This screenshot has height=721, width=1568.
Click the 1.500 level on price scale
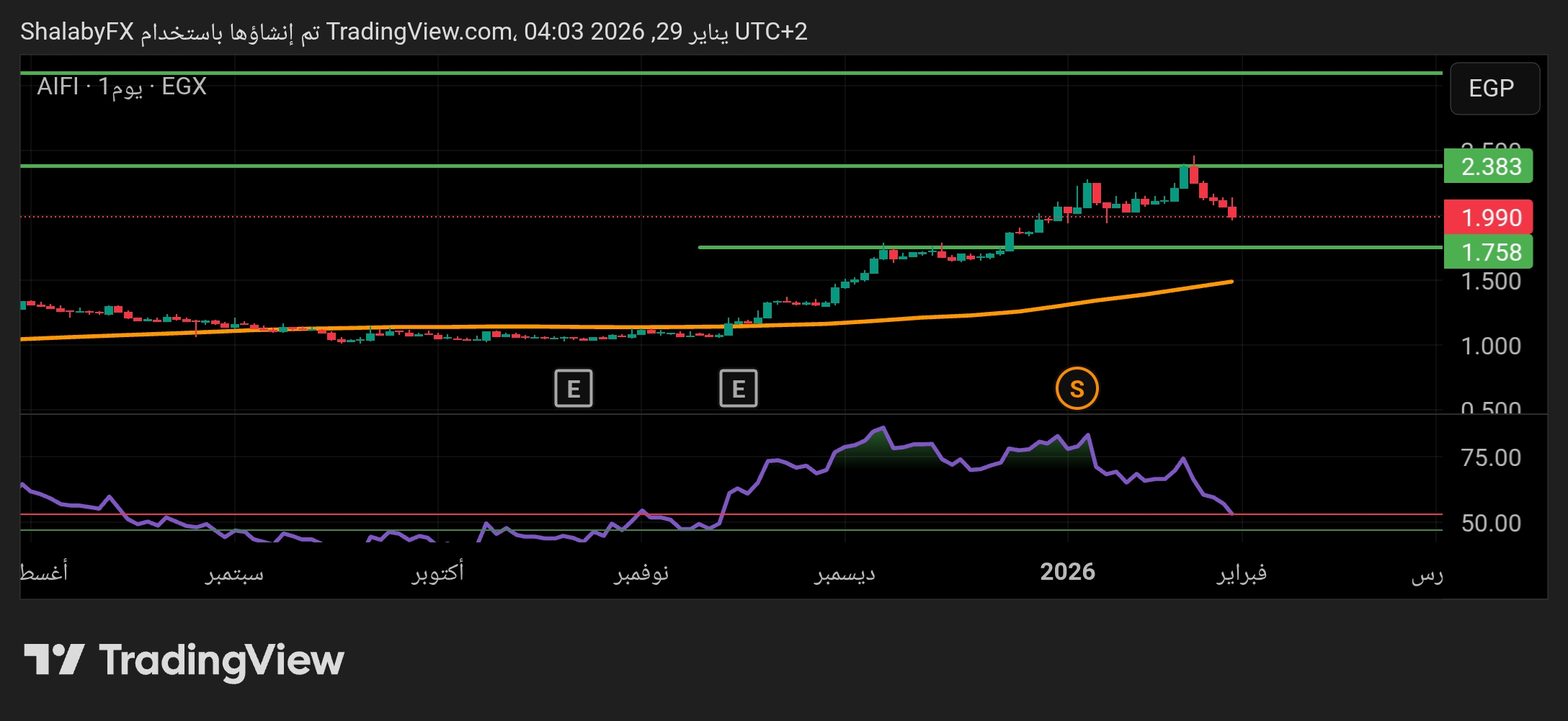pos(1490,282)
